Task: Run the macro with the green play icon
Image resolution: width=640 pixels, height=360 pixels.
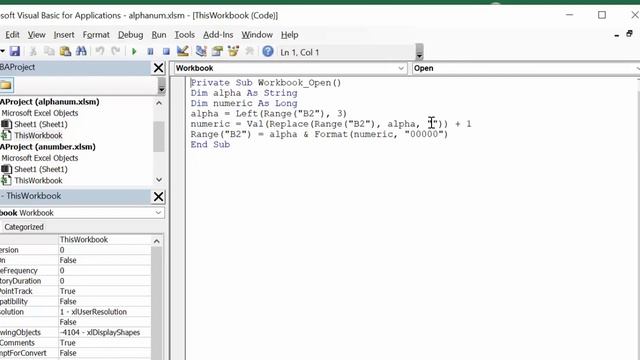Action: 134,51
